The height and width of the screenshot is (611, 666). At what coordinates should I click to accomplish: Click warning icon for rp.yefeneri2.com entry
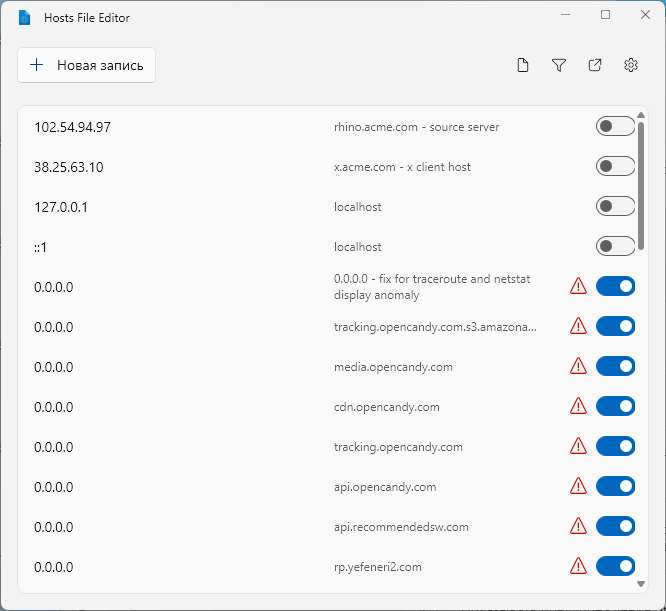[578, 567]
